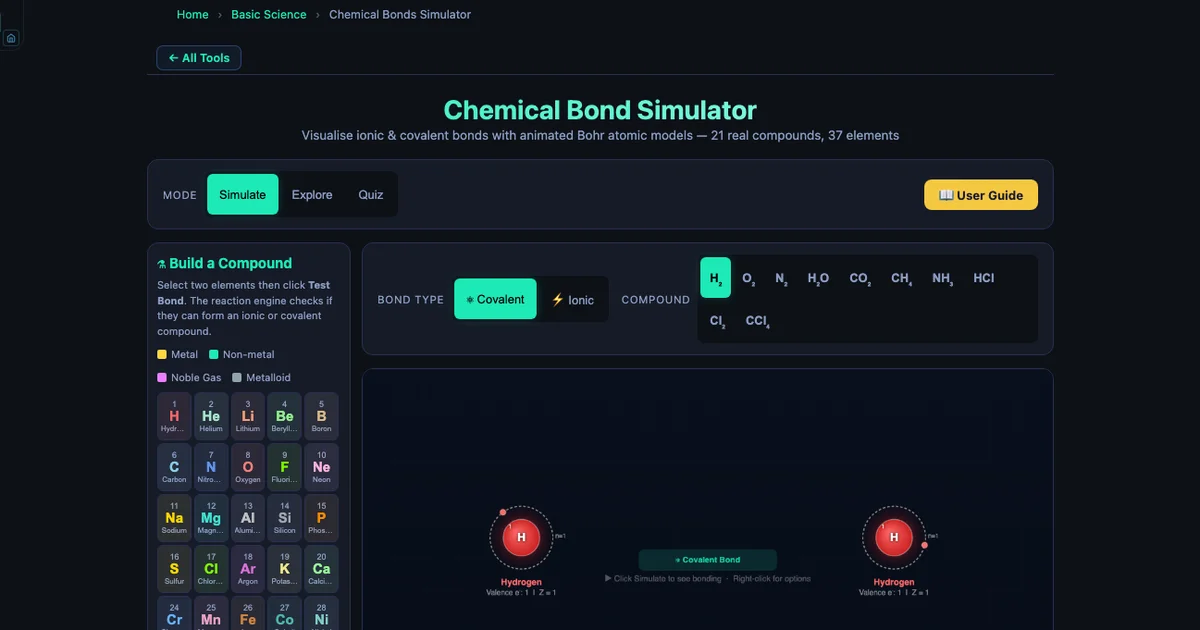Select the Magnesium element tile

point(211,518)
